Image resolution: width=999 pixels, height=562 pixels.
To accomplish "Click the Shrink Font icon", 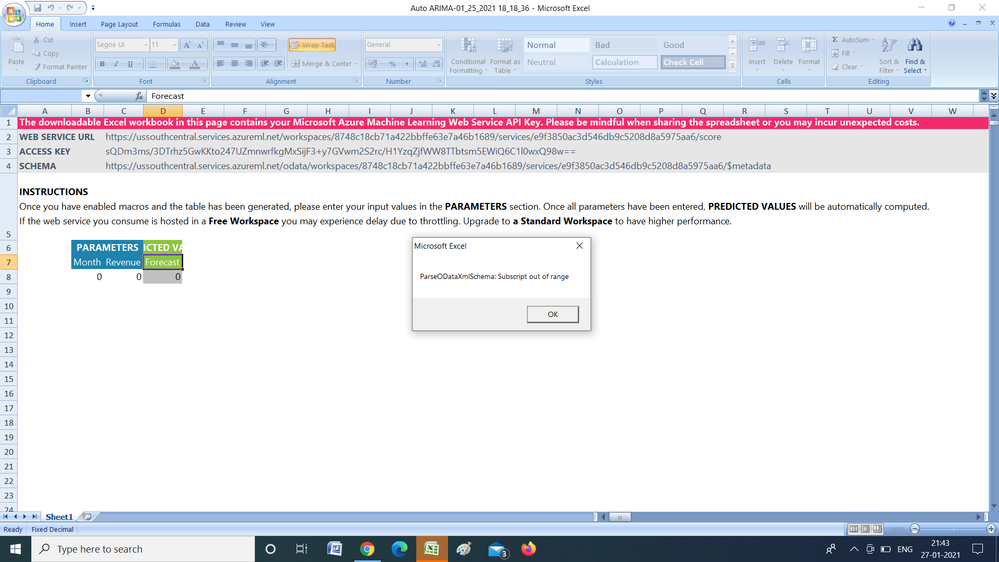I will (x=200, y=45).
